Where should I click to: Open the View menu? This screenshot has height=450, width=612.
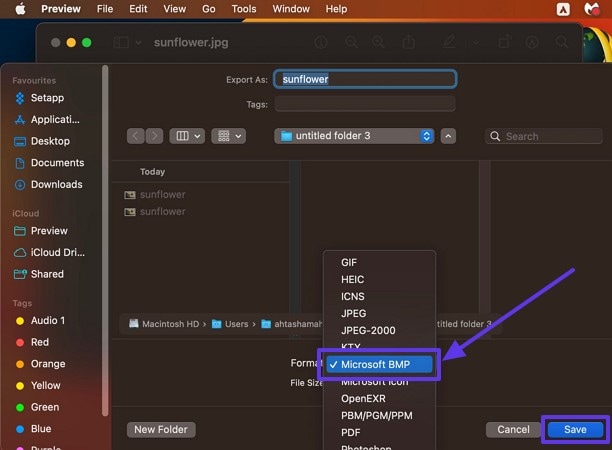[x=174, y=9]
